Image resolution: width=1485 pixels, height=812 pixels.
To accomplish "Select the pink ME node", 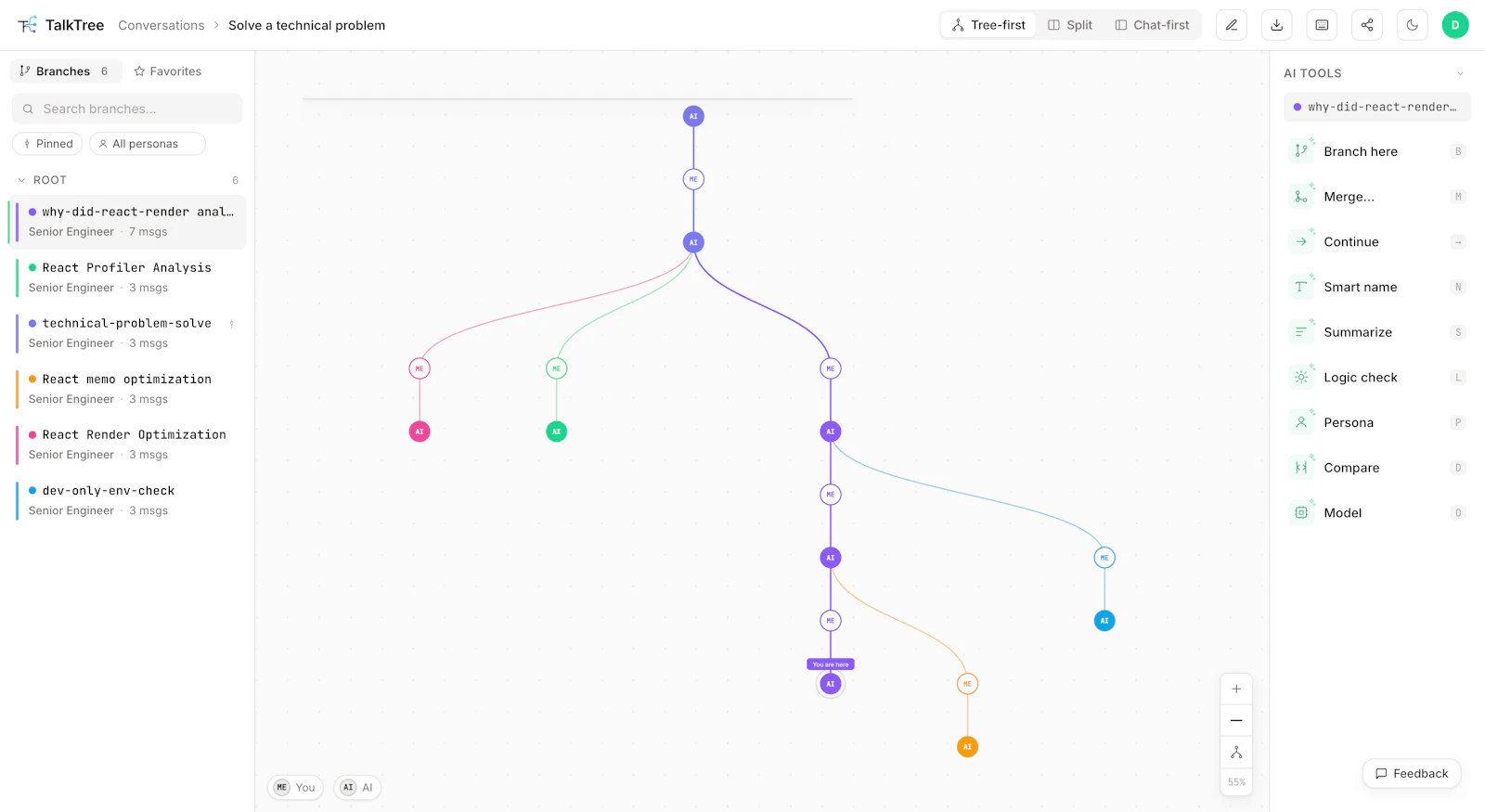I will (420, 368).
